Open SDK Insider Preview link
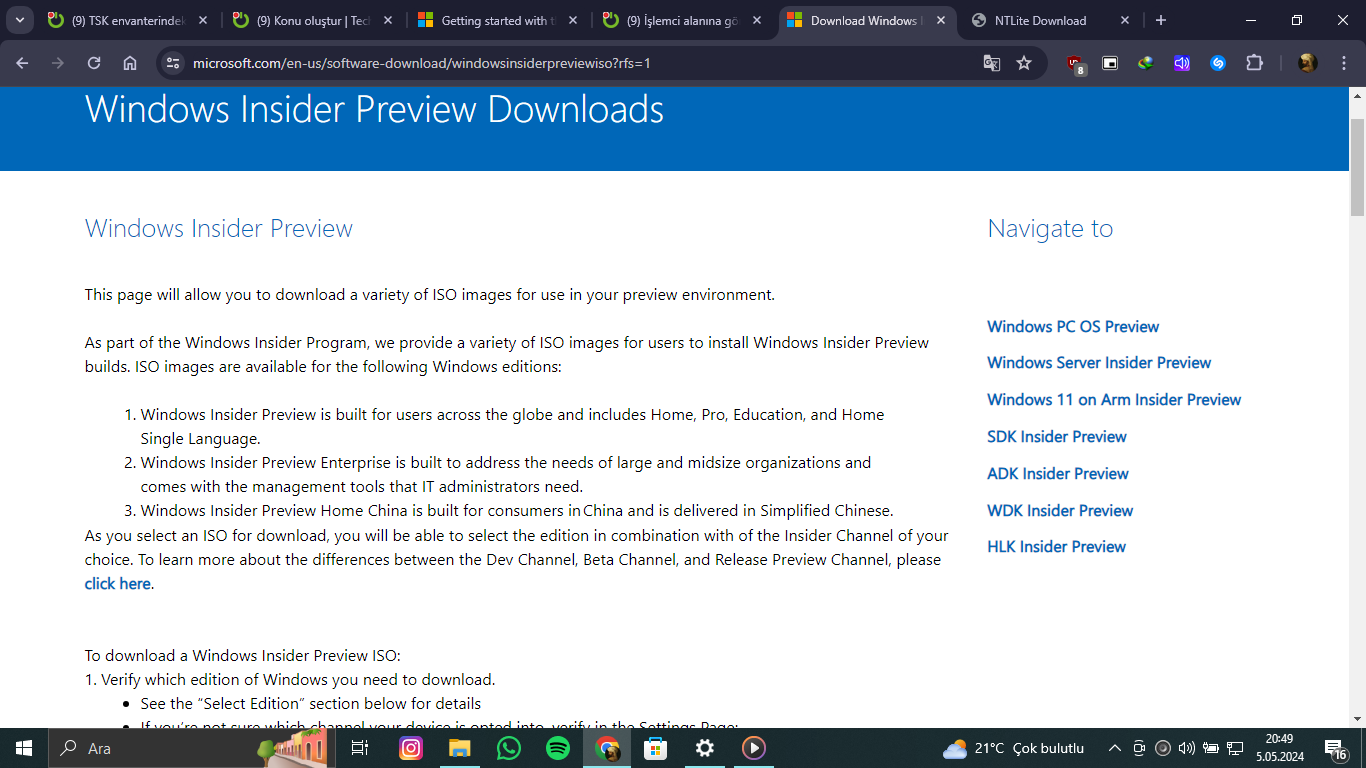Screen dimensions: 1366x768 pyautogui.click(x=1057, y=437)
